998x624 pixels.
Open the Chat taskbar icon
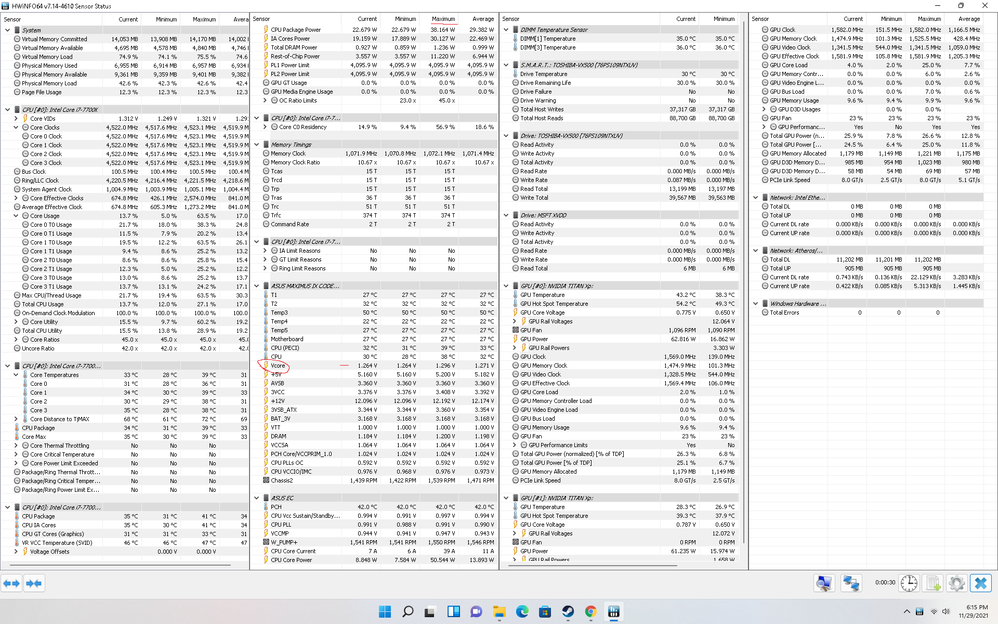coord(476,612)
